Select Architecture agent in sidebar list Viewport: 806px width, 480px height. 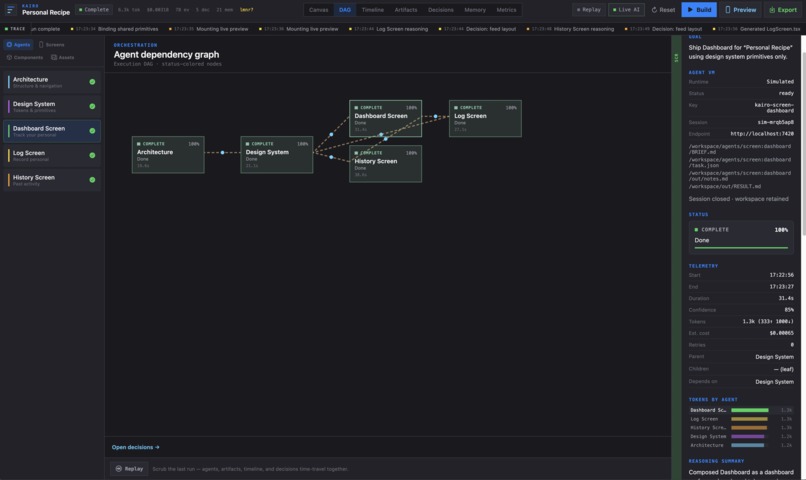pyautogui.click(x=52, y=82)
